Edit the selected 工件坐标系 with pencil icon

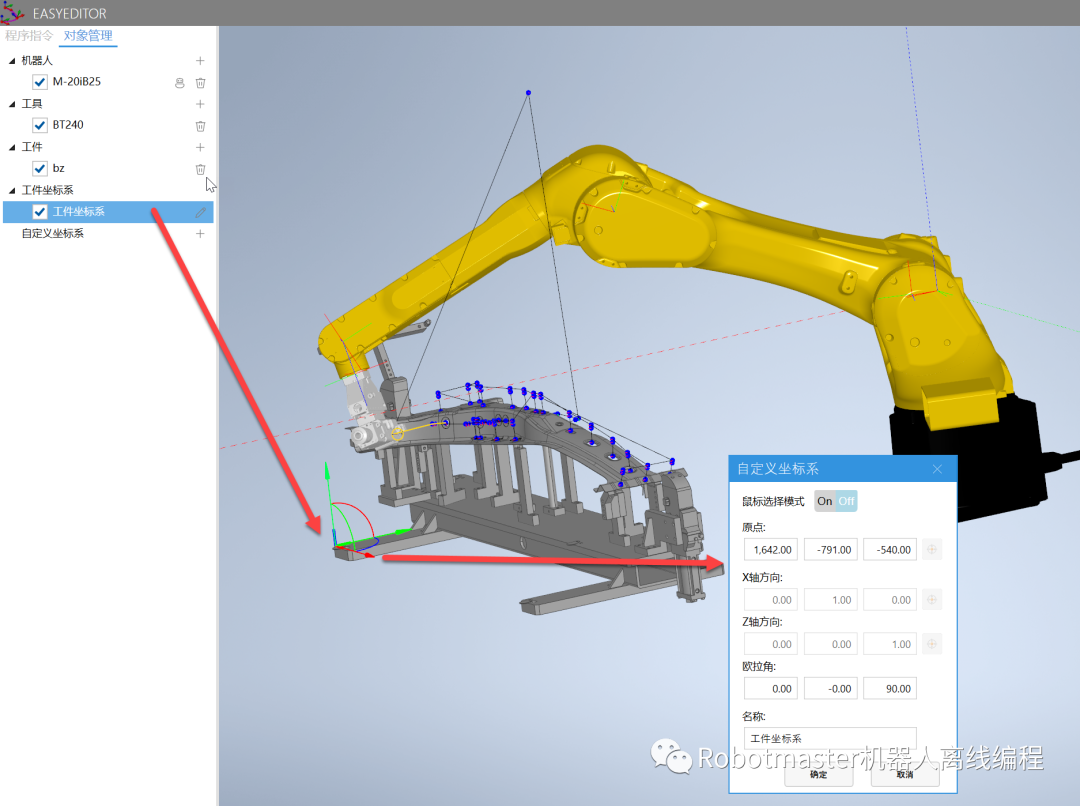(200, 212)
